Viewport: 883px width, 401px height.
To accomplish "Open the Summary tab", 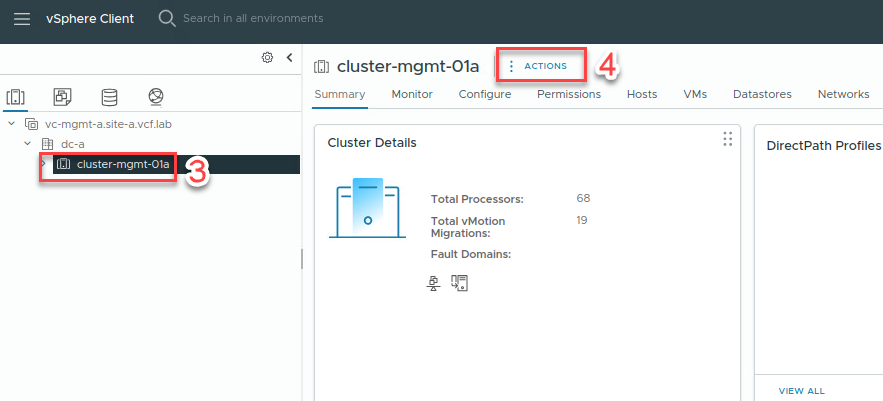I will (x=340, y=94).
